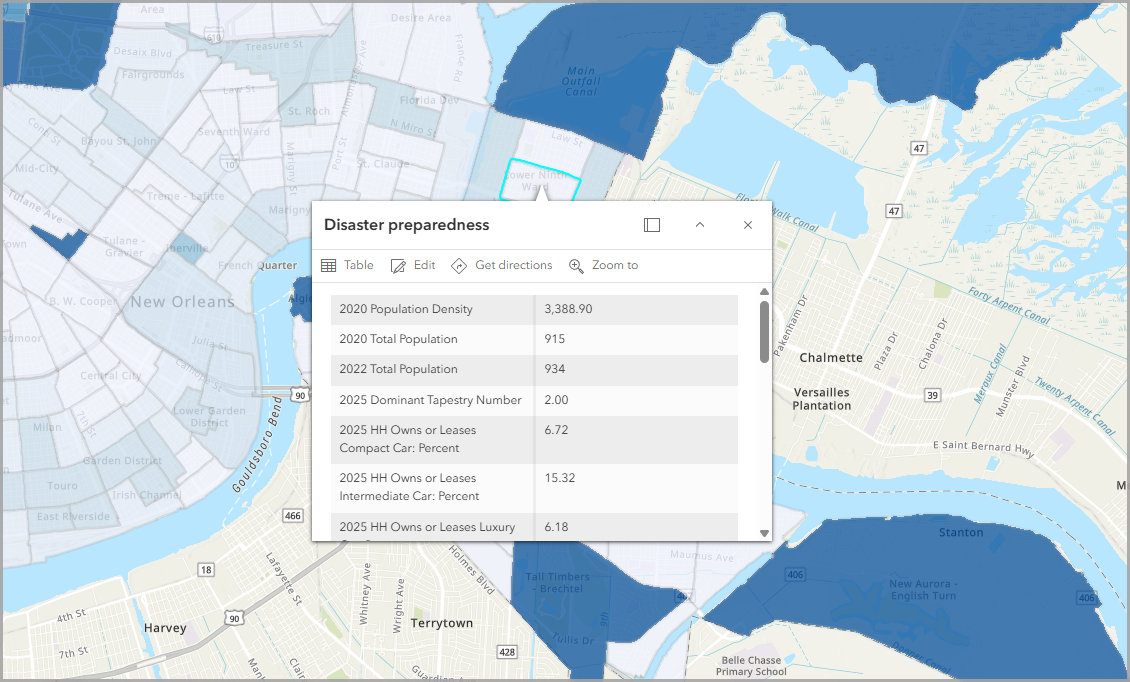
Task: Click the route 466 highway shield
Action: [293, 515]
